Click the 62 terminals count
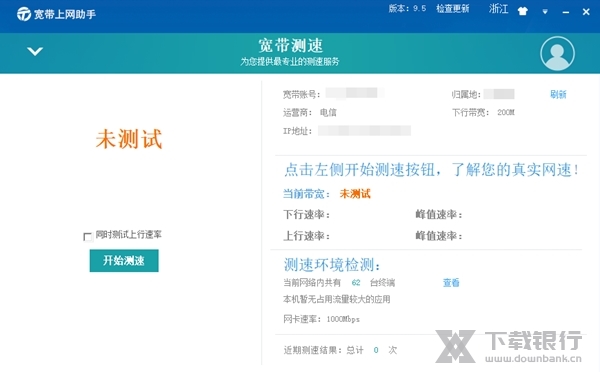The width and height of the screenshot is (600, 372). point(356,283)
